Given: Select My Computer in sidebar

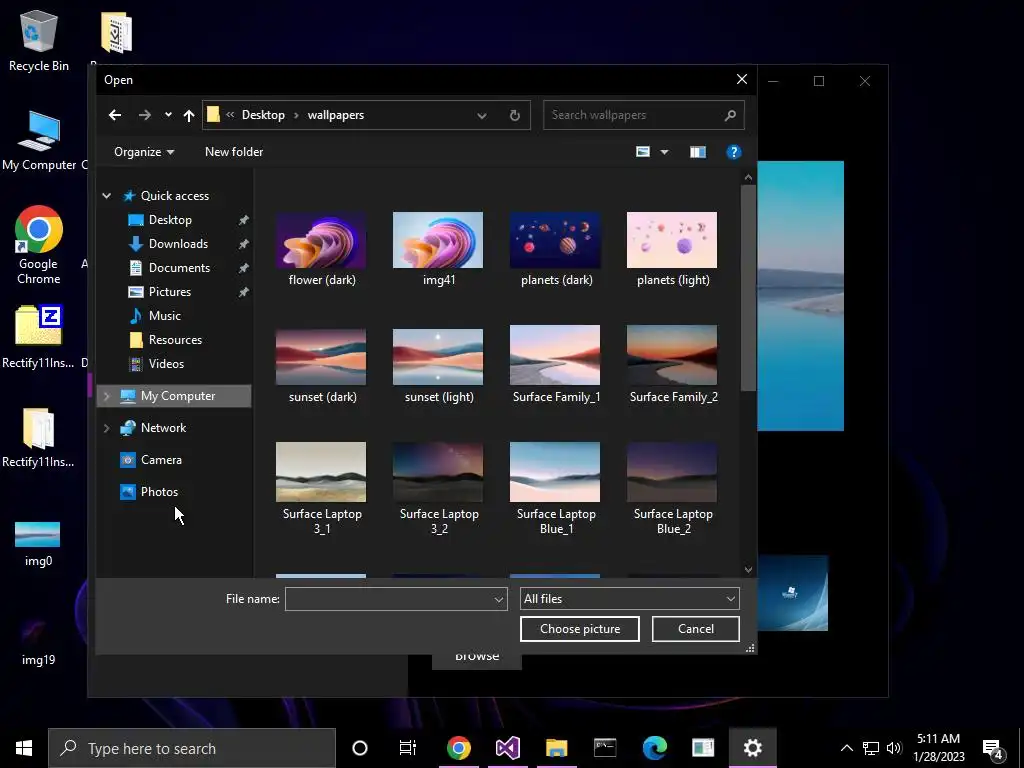Looking at the screenshot, I should [x=178, y=396].
